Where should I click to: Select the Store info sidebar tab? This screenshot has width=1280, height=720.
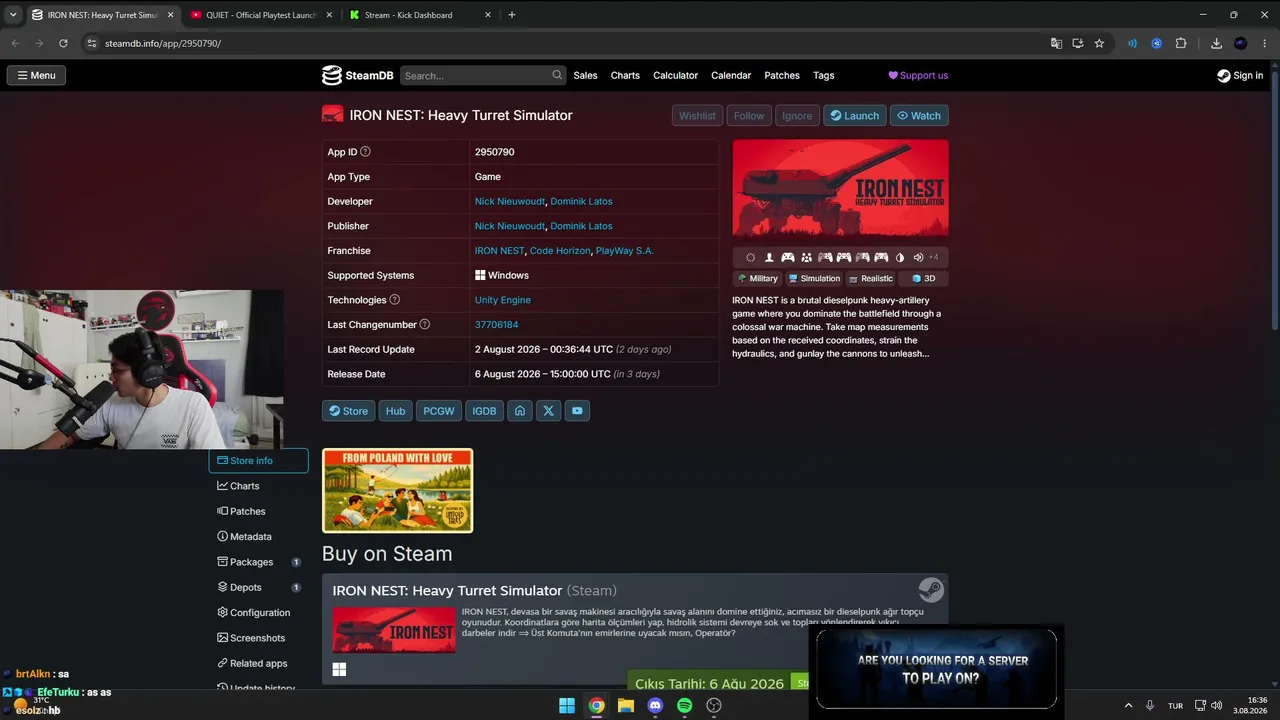click(258, 461)
